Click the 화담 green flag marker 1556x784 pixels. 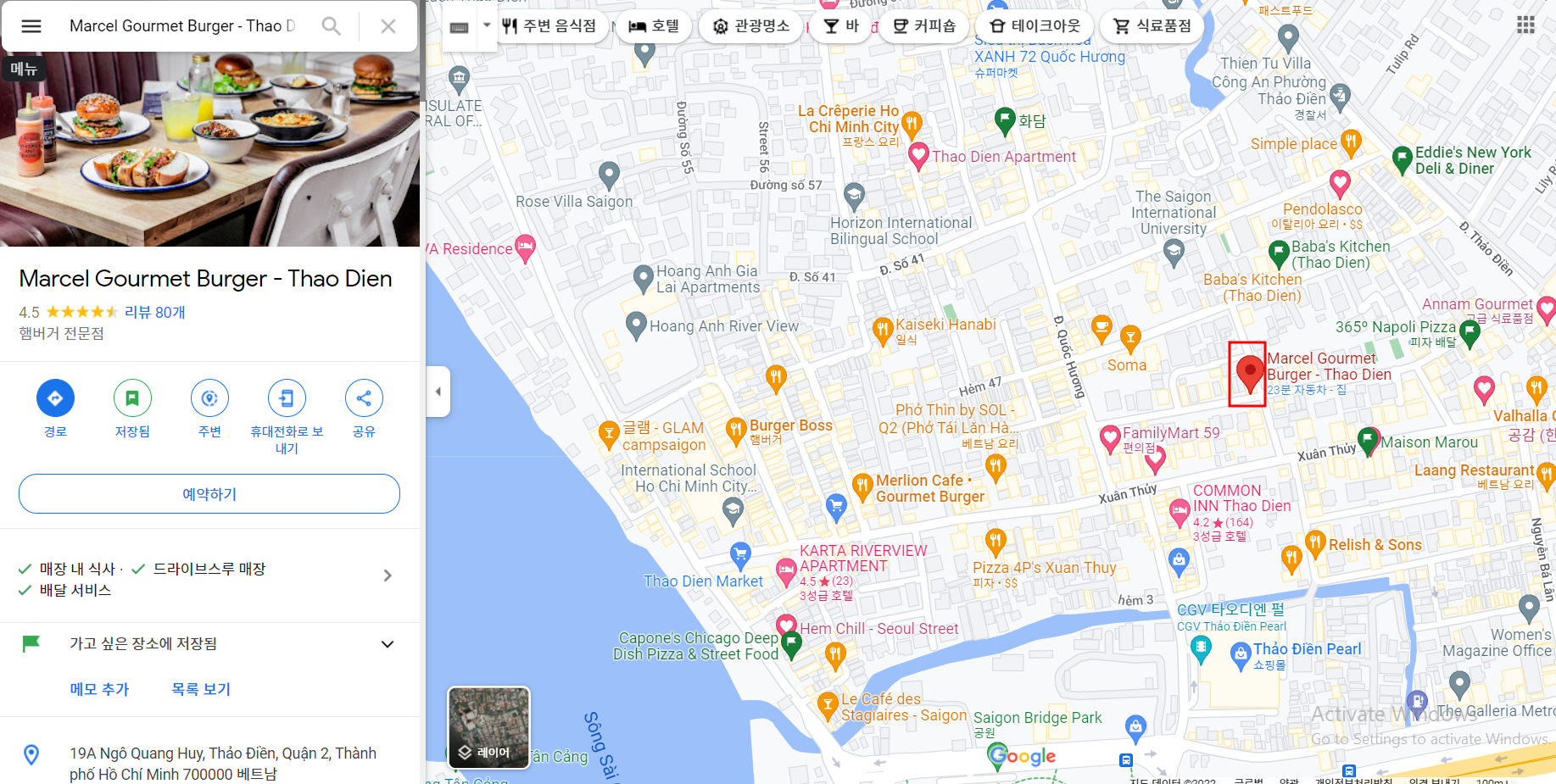click(1005, 120)
